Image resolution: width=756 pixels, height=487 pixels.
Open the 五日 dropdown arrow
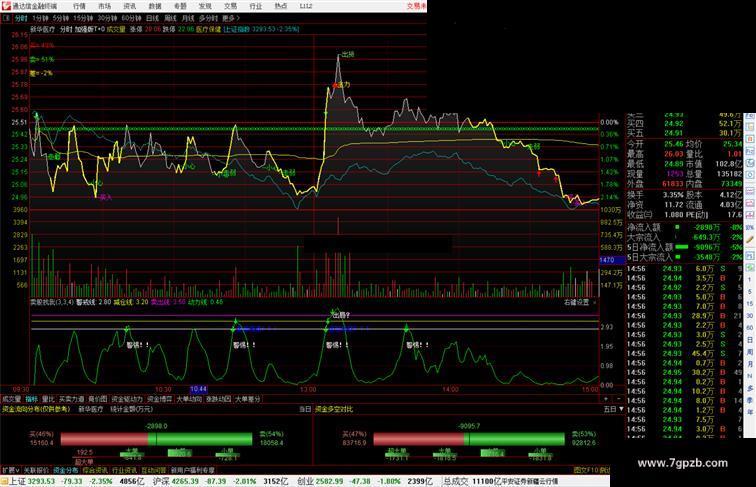(621, 409)
